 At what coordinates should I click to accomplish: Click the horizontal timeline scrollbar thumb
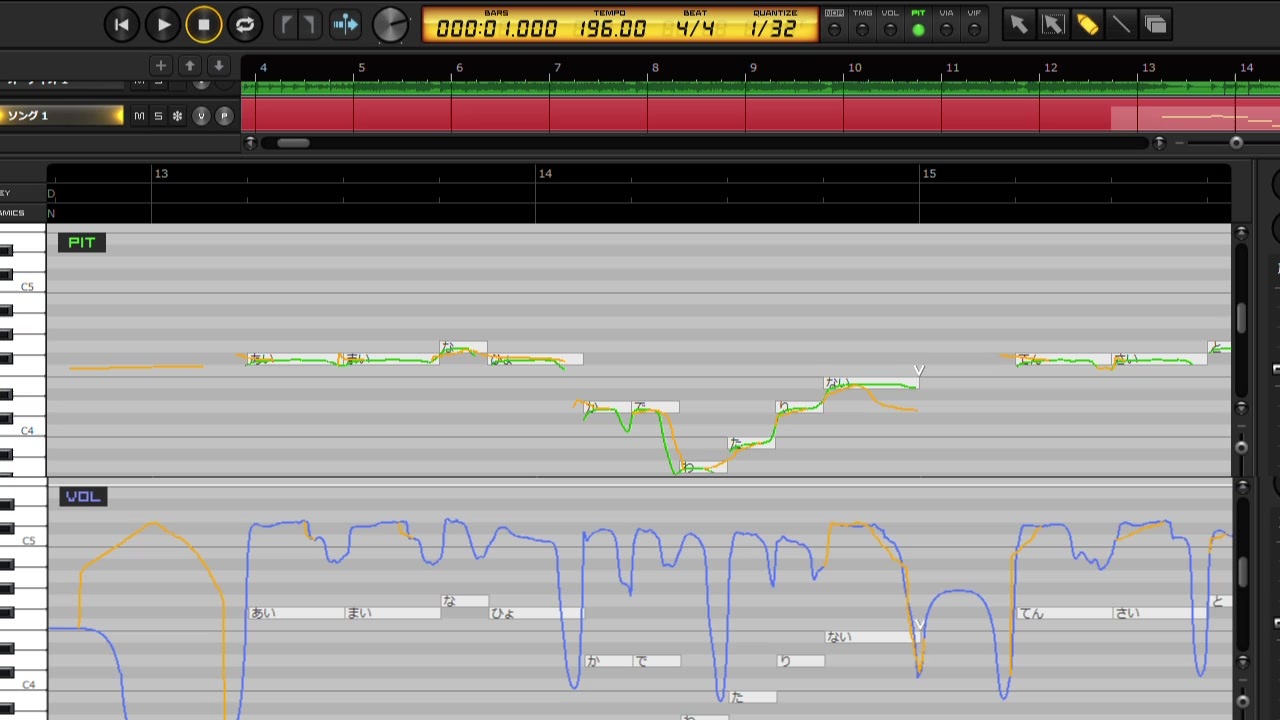pos(293,143)
